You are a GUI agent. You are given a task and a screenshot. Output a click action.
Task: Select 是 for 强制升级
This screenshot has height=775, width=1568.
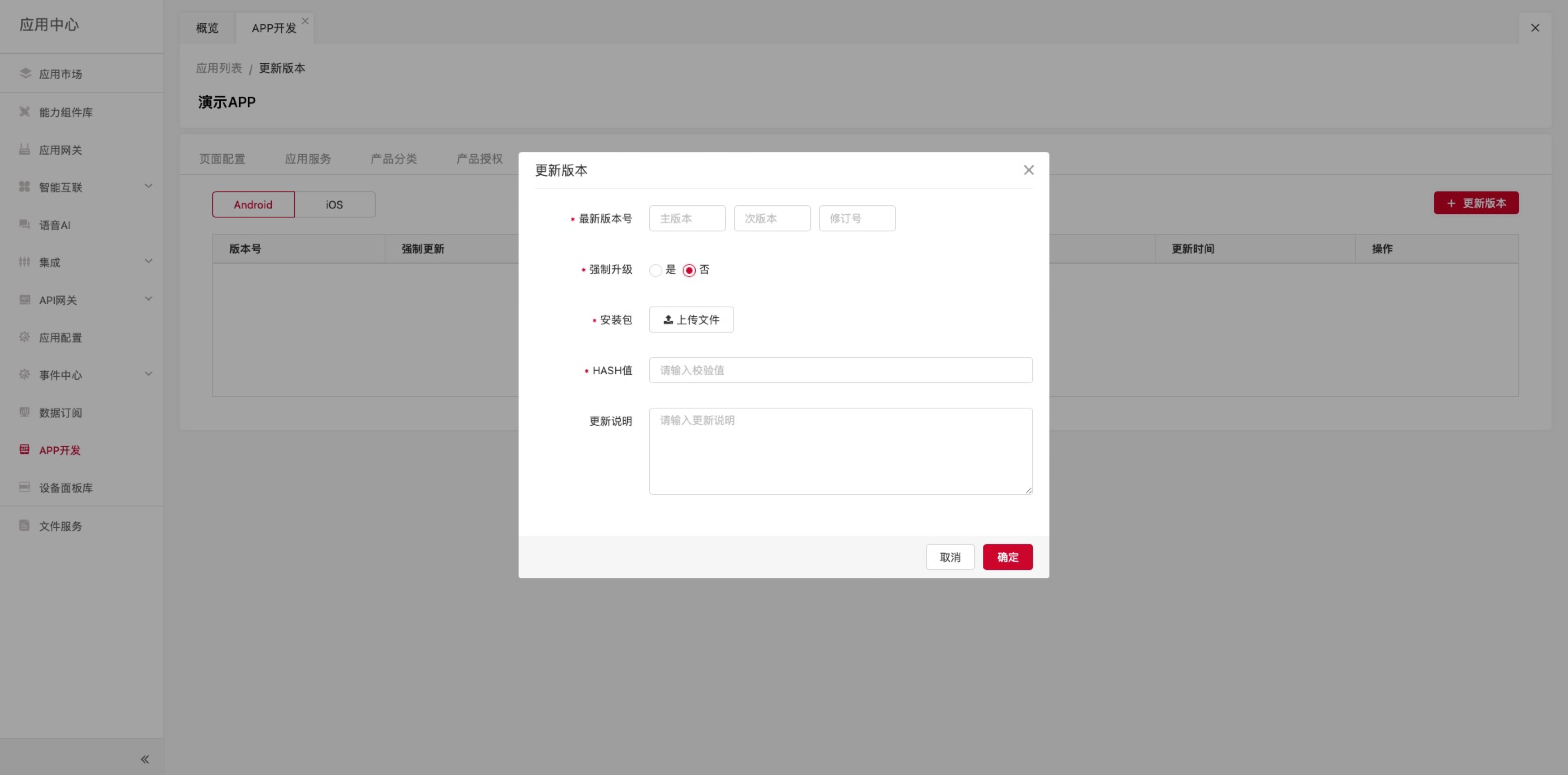click(x=655, y=270)
